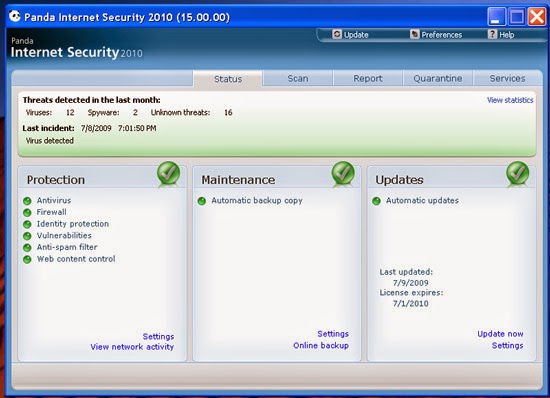Click the Online backup link
The height and width of the screenshot is (398, 550).
pos(321,345)
